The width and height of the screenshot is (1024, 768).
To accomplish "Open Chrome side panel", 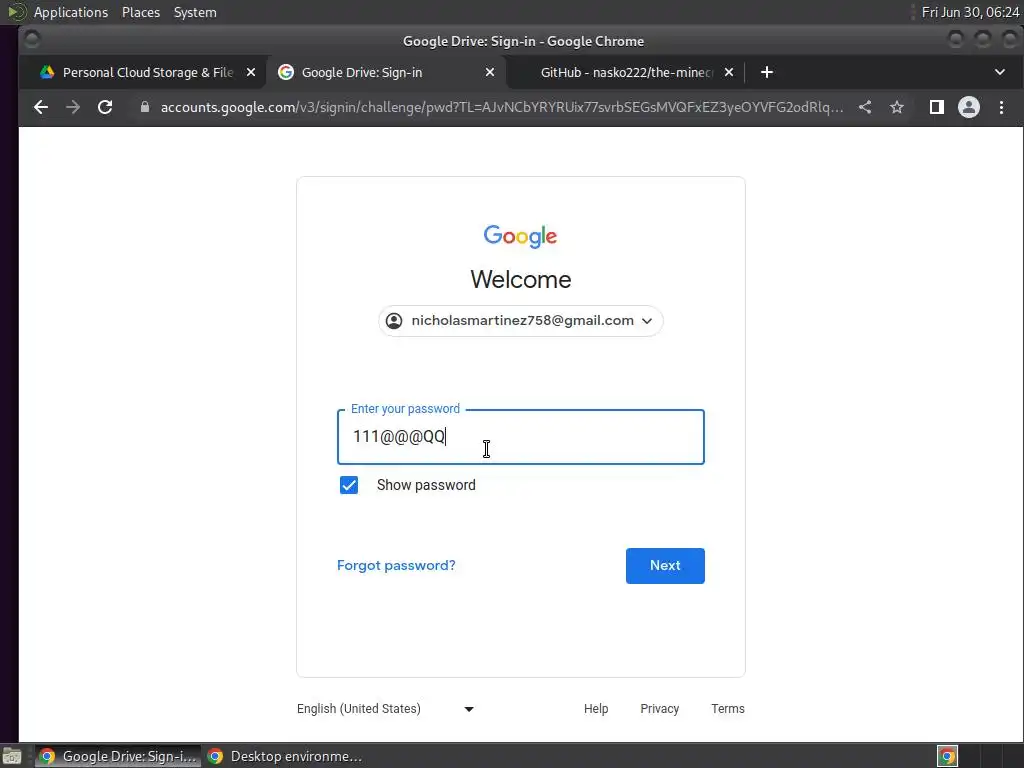I will [936, 107].
